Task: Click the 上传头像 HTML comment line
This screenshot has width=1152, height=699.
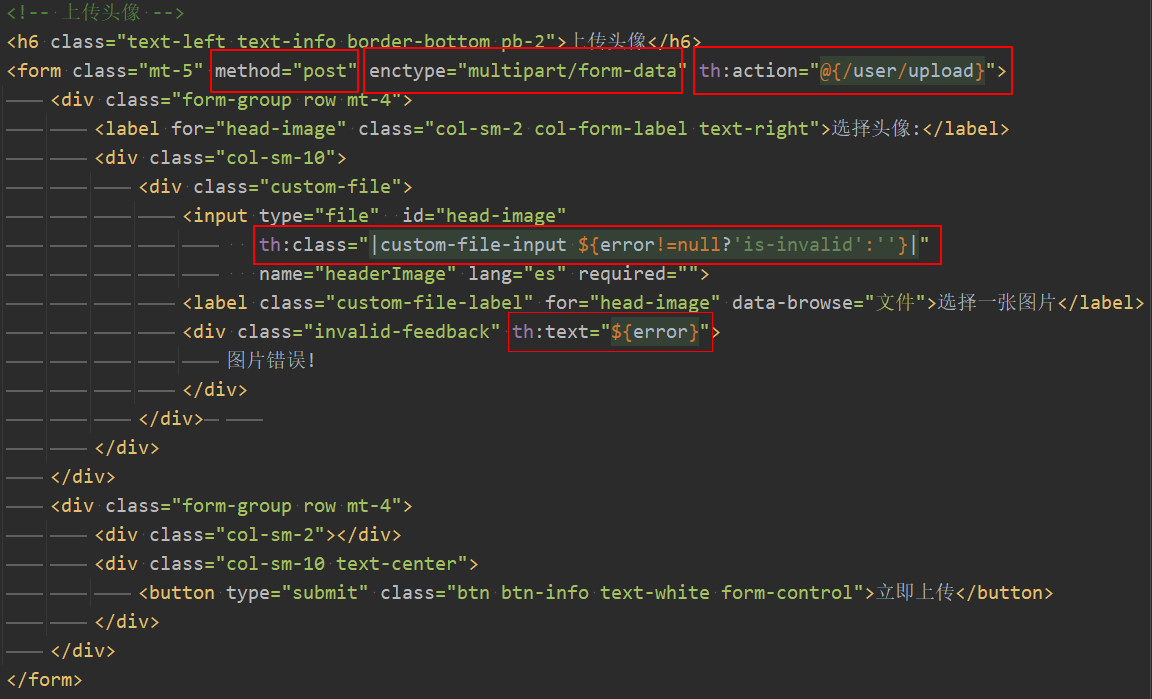Action: [96, 12]
